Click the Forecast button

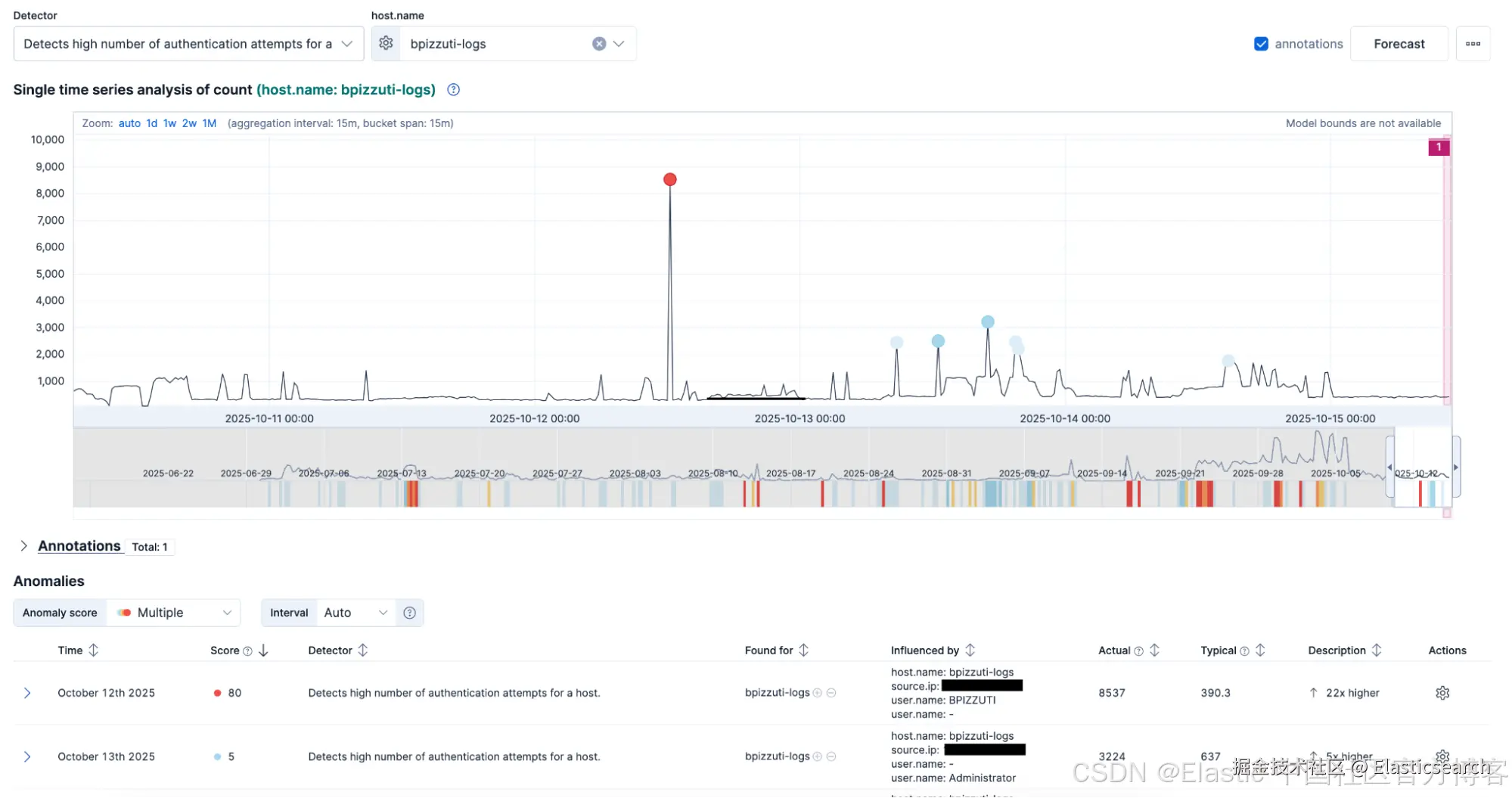(1398, 44)
